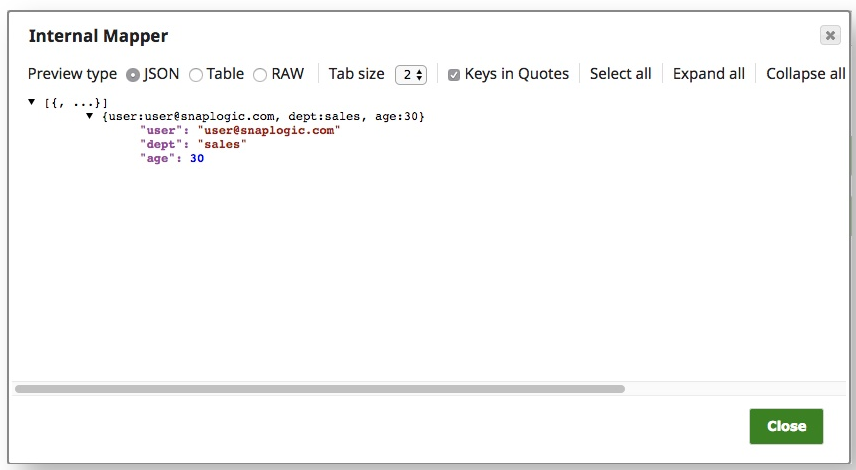The image size is (856, 470).
Task: Click the "user@snaplogic.com" value
Action: (x=269, y=131)
